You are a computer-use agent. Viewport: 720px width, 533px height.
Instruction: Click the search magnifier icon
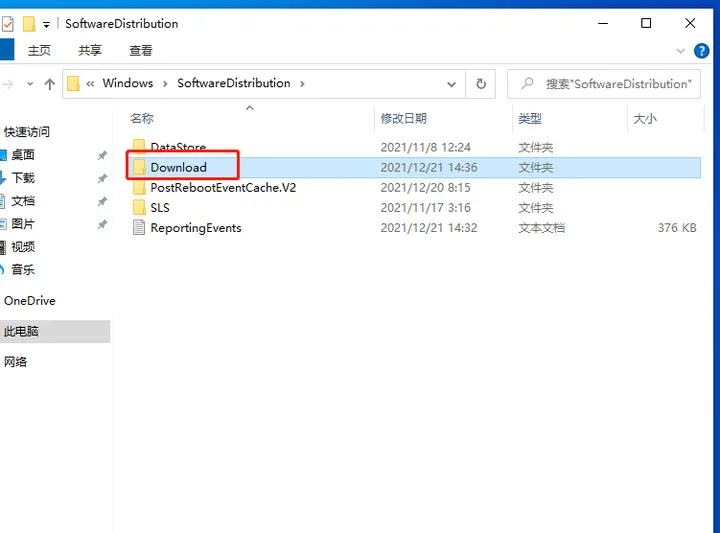(x=528, y=84)
